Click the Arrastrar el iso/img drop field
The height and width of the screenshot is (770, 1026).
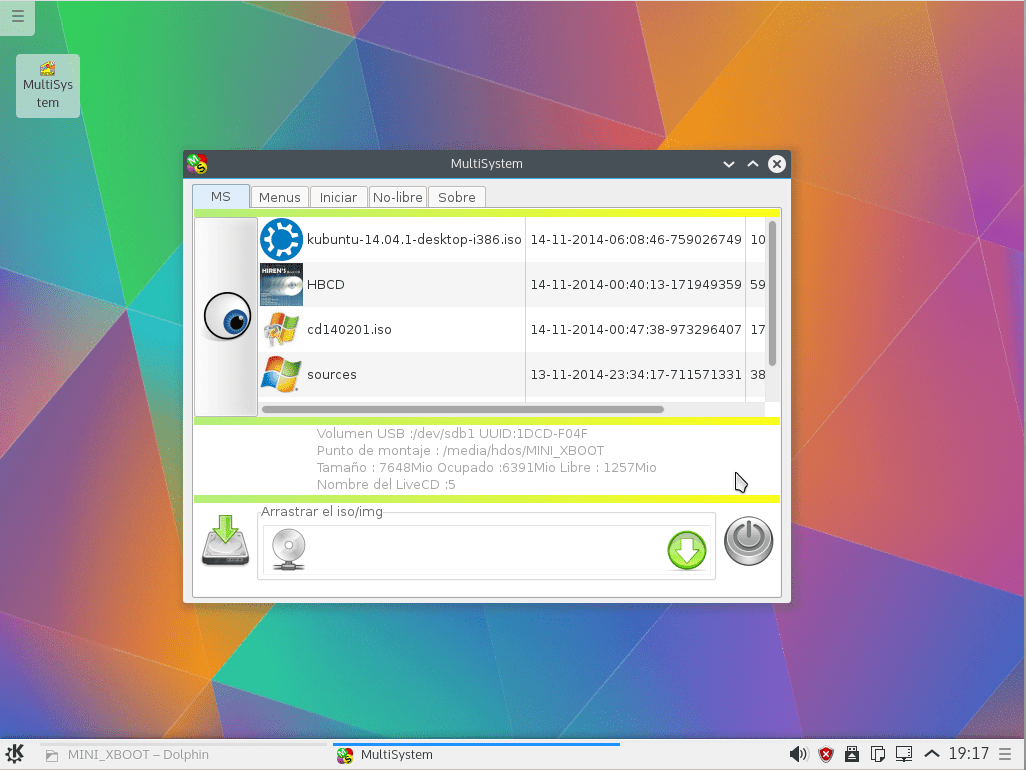coord(486,550)
